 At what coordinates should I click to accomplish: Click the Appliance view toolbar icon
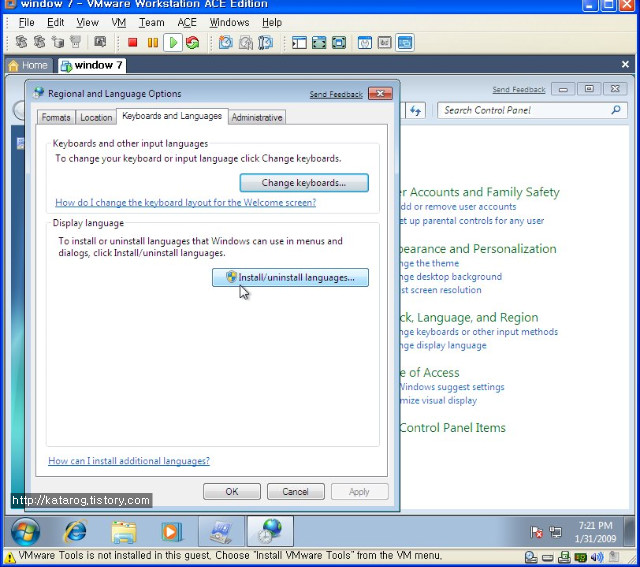click(384, 42)
